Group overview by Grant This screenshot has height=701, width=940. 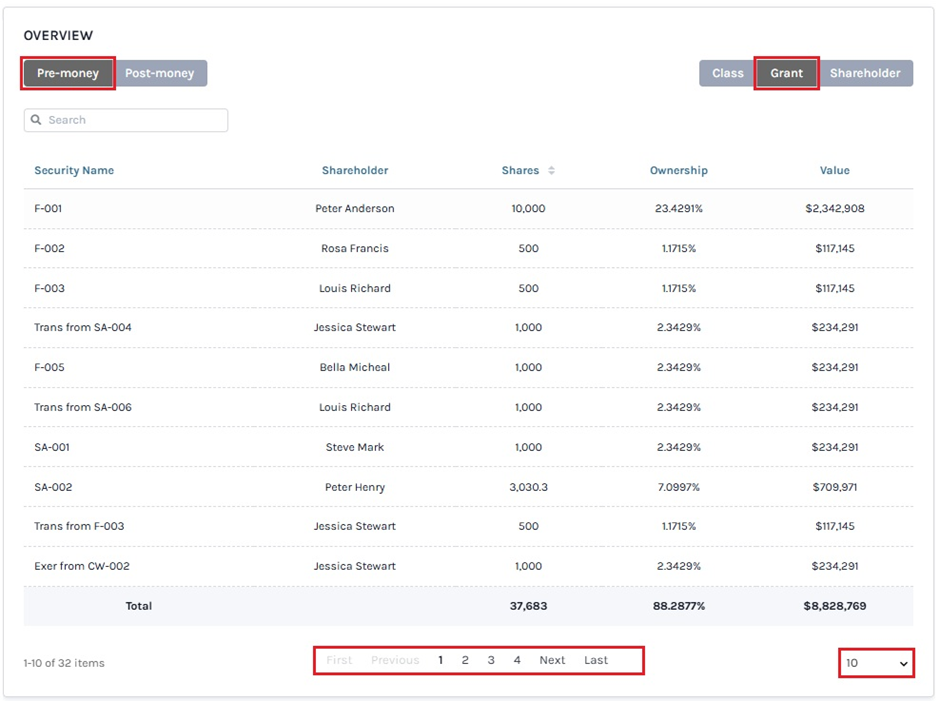pyautogui.click(x=786, y=73)
